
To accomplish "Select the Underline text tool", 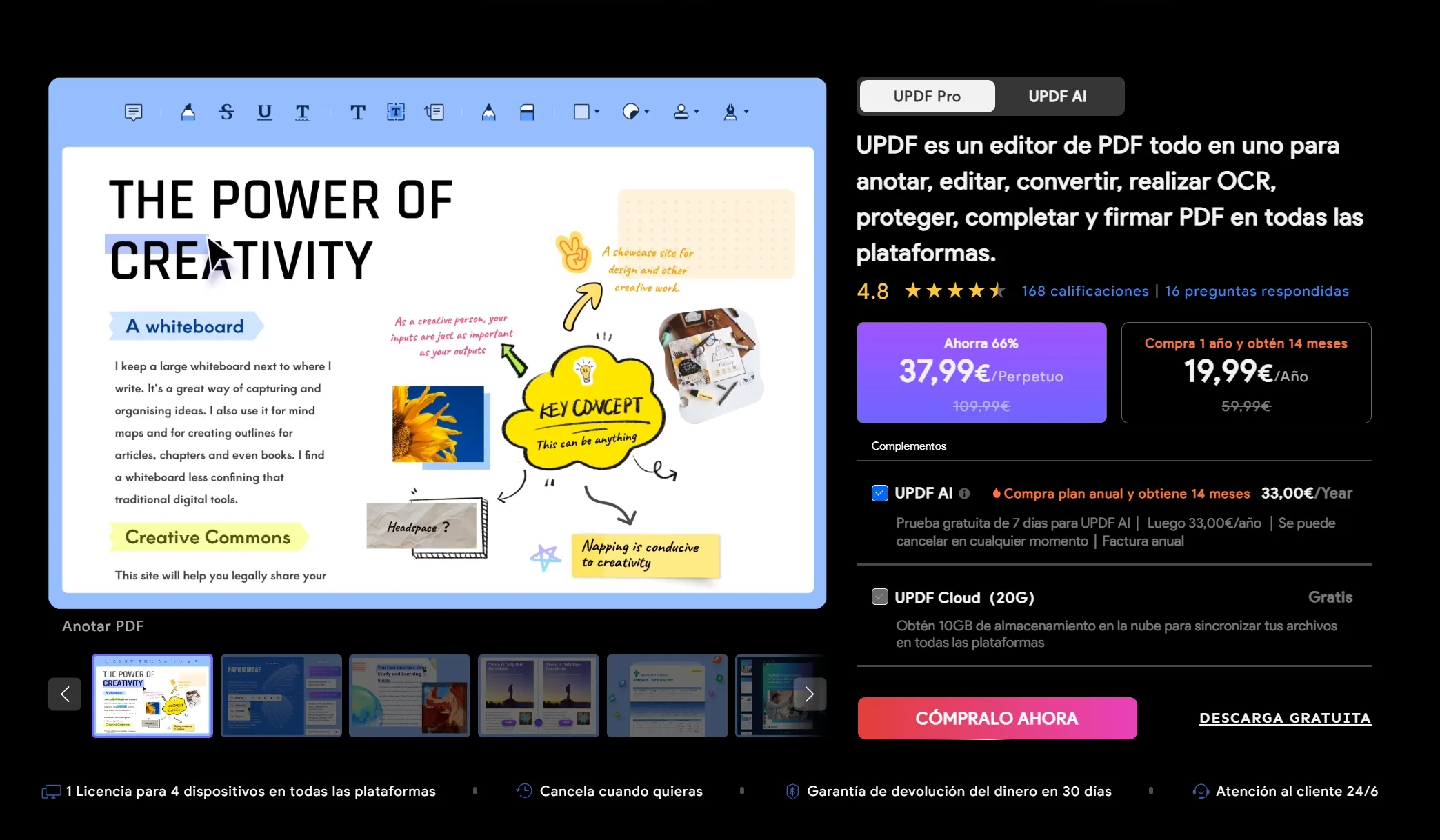I will tap(265, 110).
